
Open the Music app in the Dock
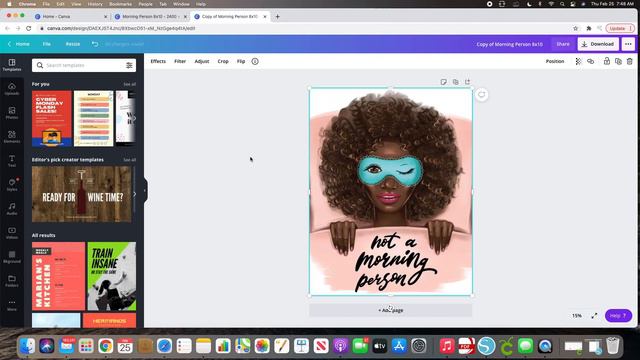click(447, 346)
